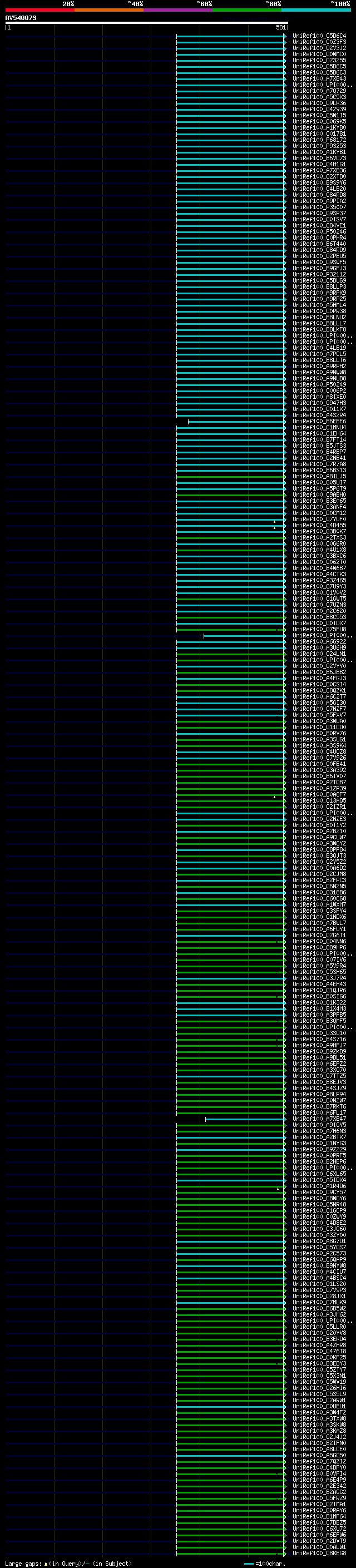
Task: Select the UniRef100_Q069K5 label
Action: [319, 121]
